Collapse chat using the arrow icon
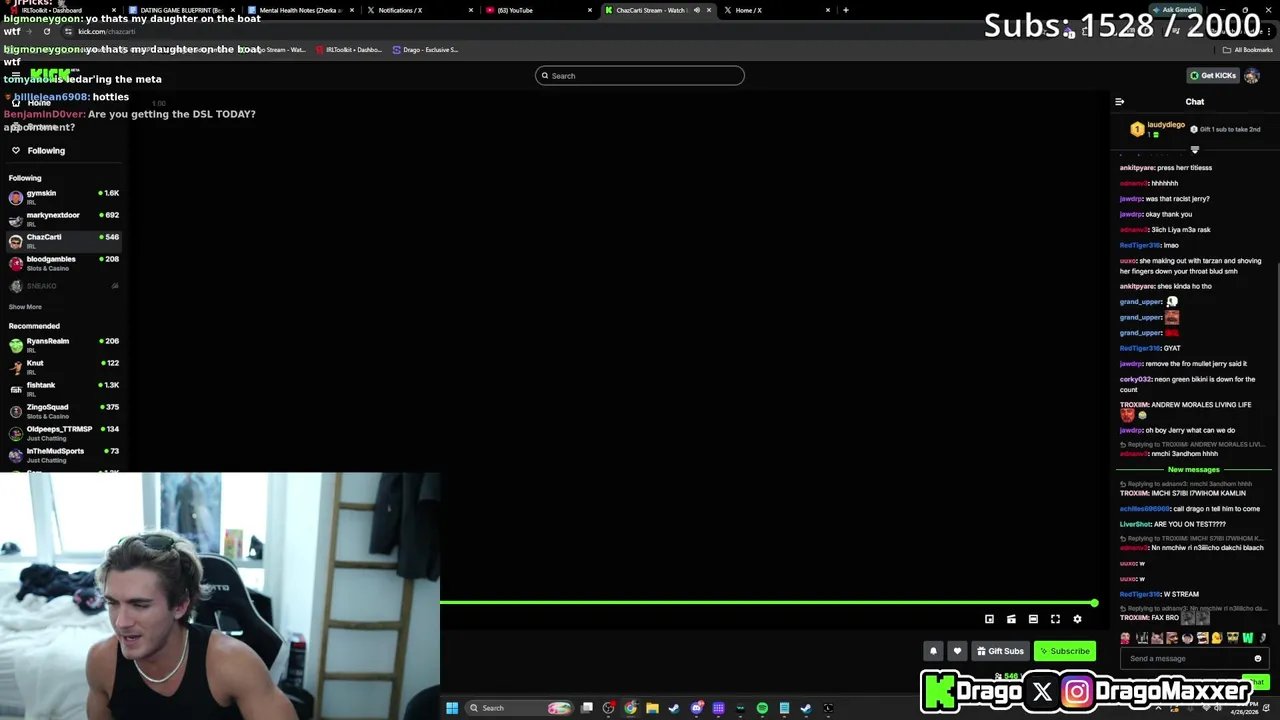 click(x=1119, y=101)
